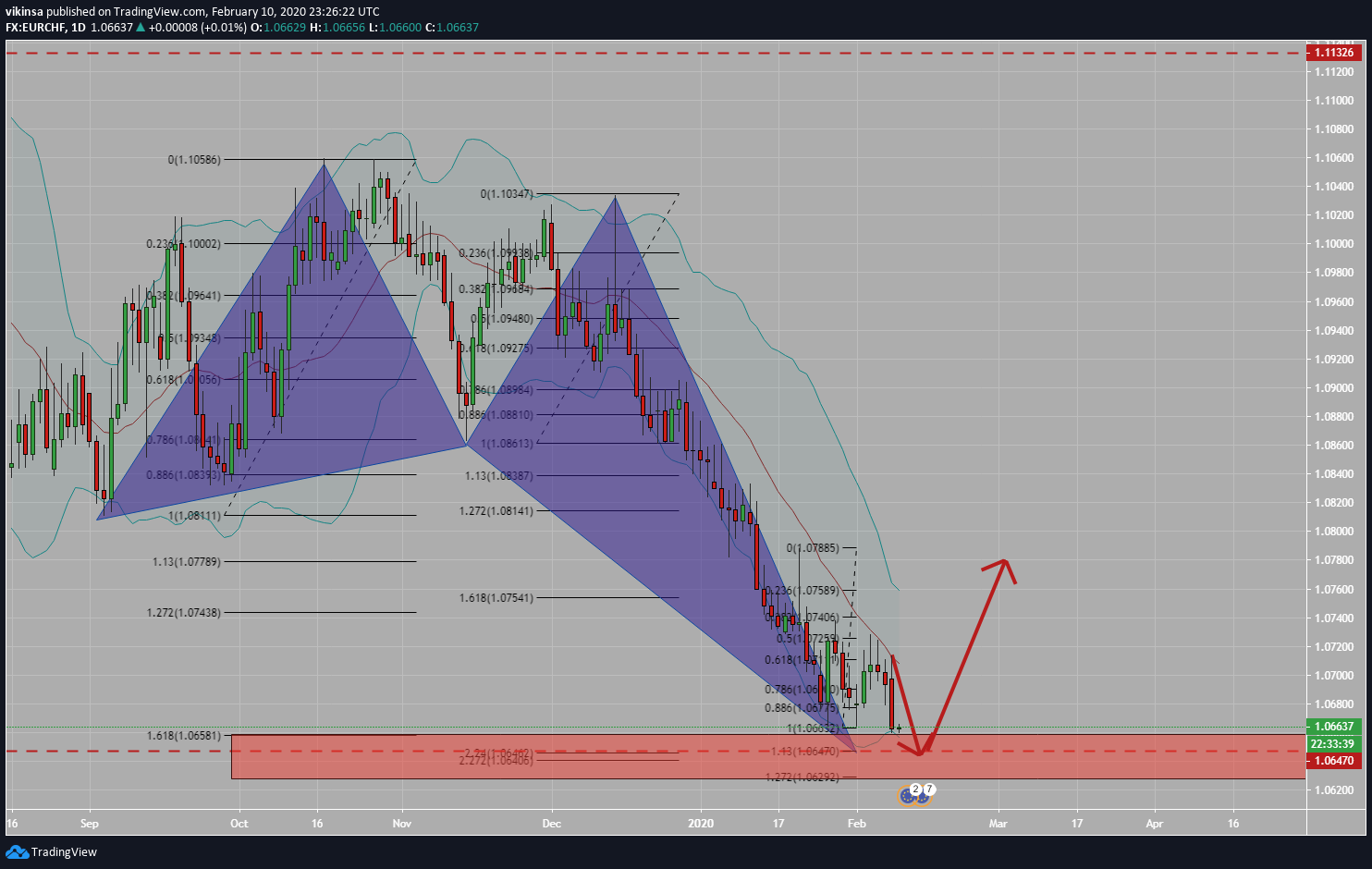Click the 1D timeframe label

(78, 28)
